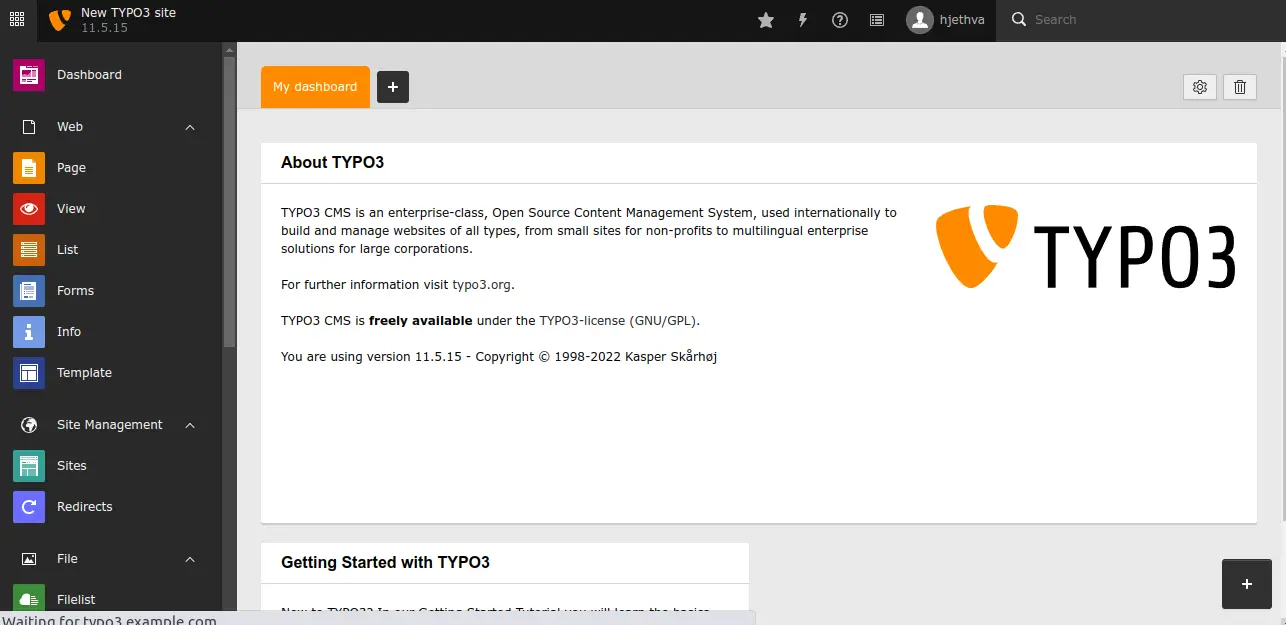Image resolution: width=1286 pixels, height=625 pixels.
Task: Open the flush cache lightning icon
Action: (803, 20)
